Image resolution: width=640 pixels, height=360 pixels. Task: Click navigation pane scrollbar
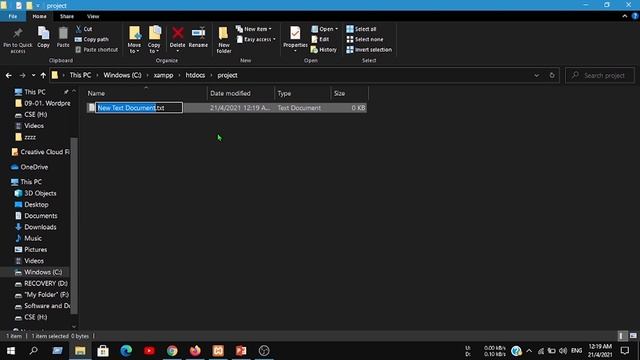74,225
